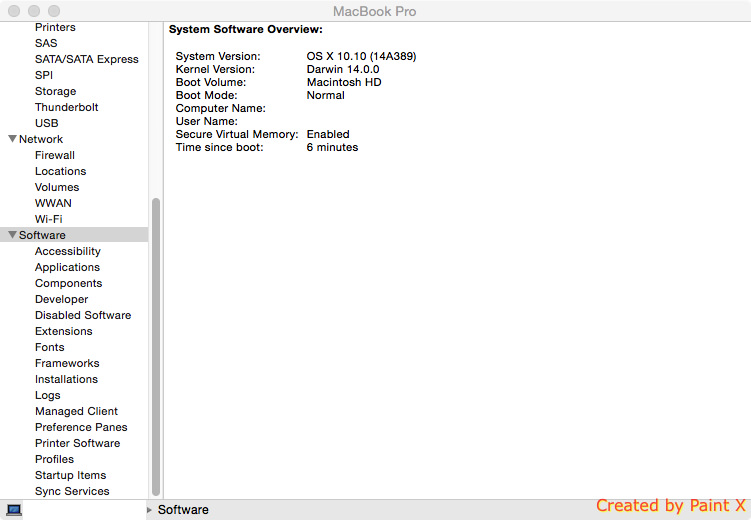Viewport: 751px width, 520px height.
Task: Select Extensions under Software
Action: pos(64,331)
